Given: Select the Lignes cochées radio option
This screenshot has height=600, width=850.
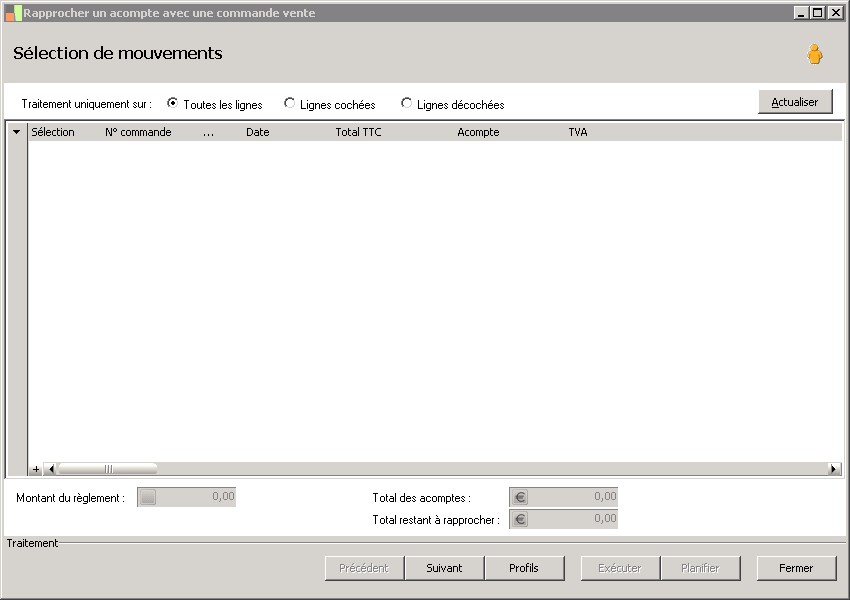Looking at the screenshot, I should [x=289, y=103].
